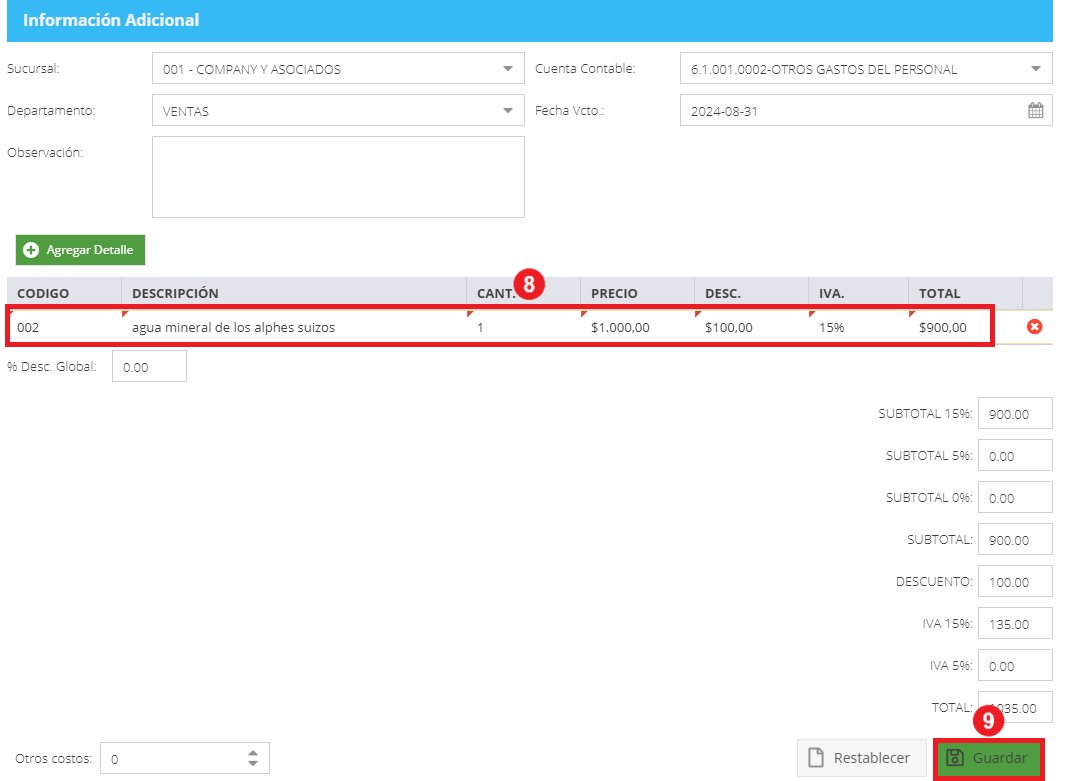
Task: Click the Restablecer document icon
Action: click(816, 757)
